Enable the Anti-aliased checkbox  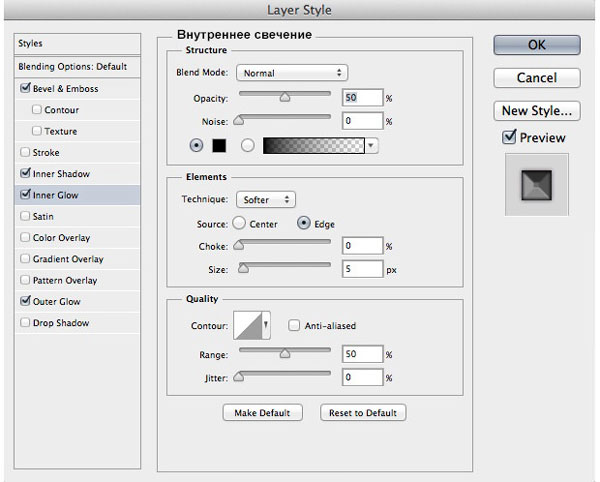click(x=294, y=326)
